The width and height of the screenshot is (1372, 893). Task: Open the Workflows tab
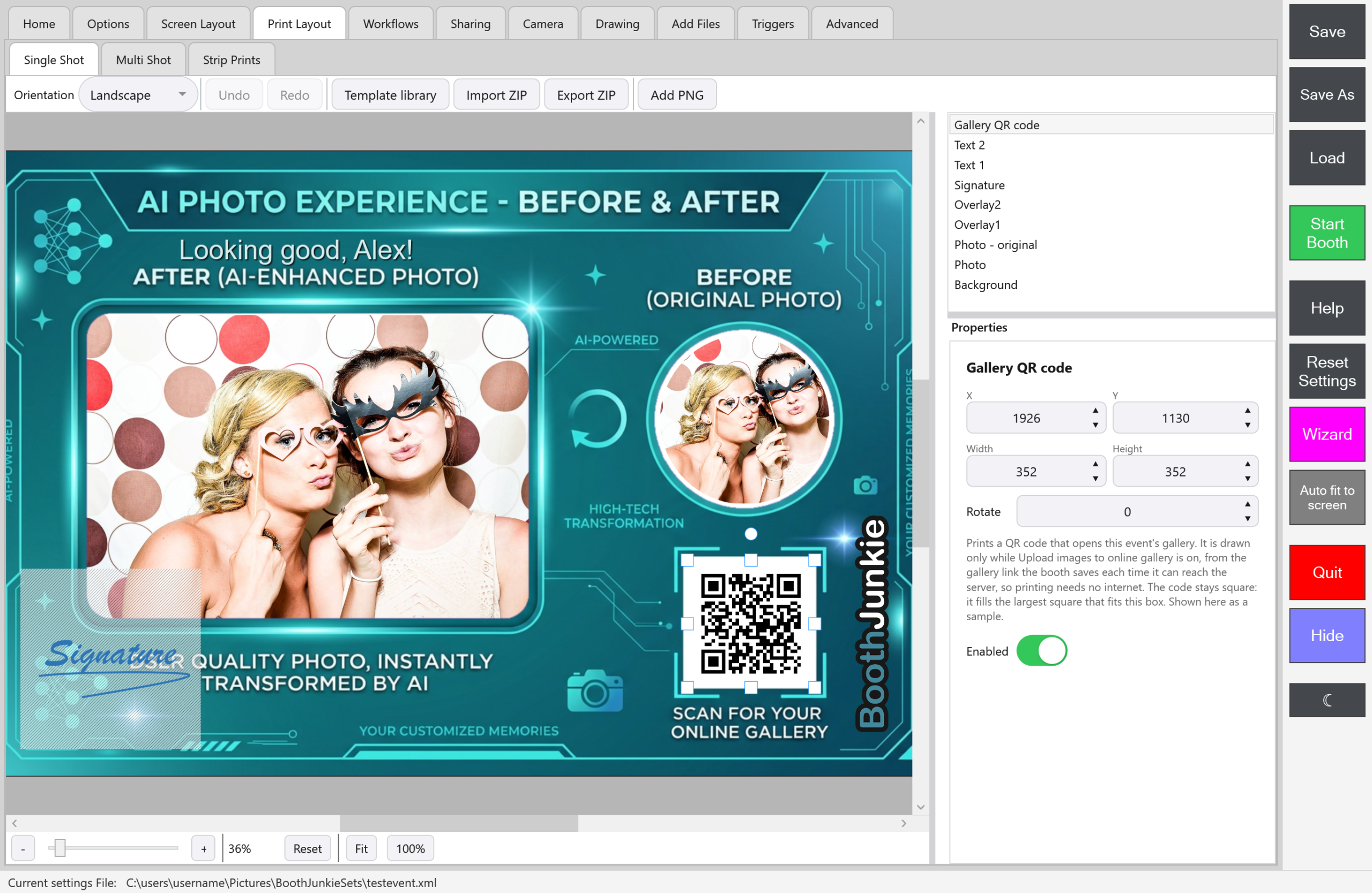[x=390, y=24]
